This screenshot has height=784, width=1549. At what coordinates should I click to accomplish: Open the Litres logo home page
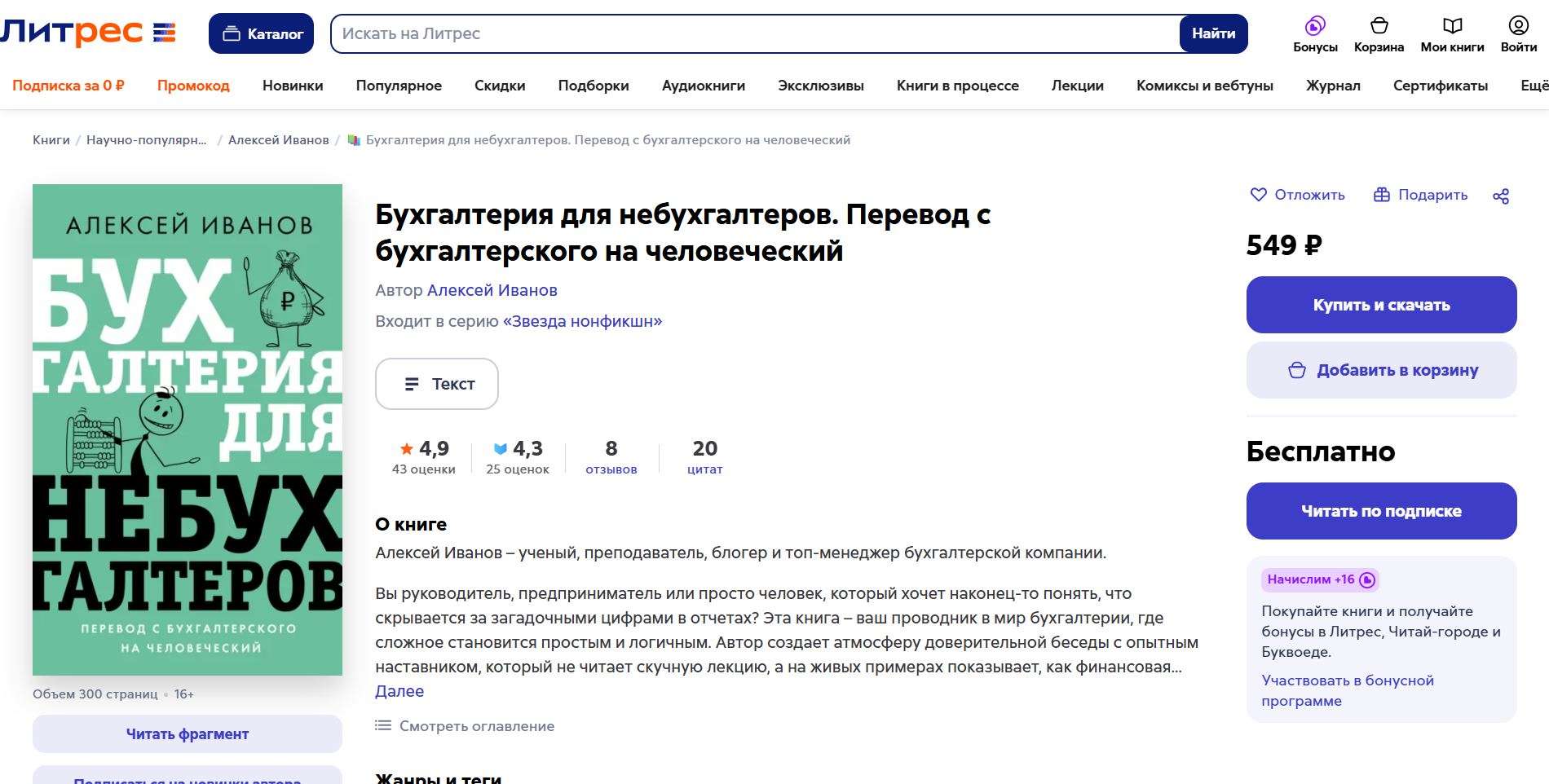coord(87,33)
